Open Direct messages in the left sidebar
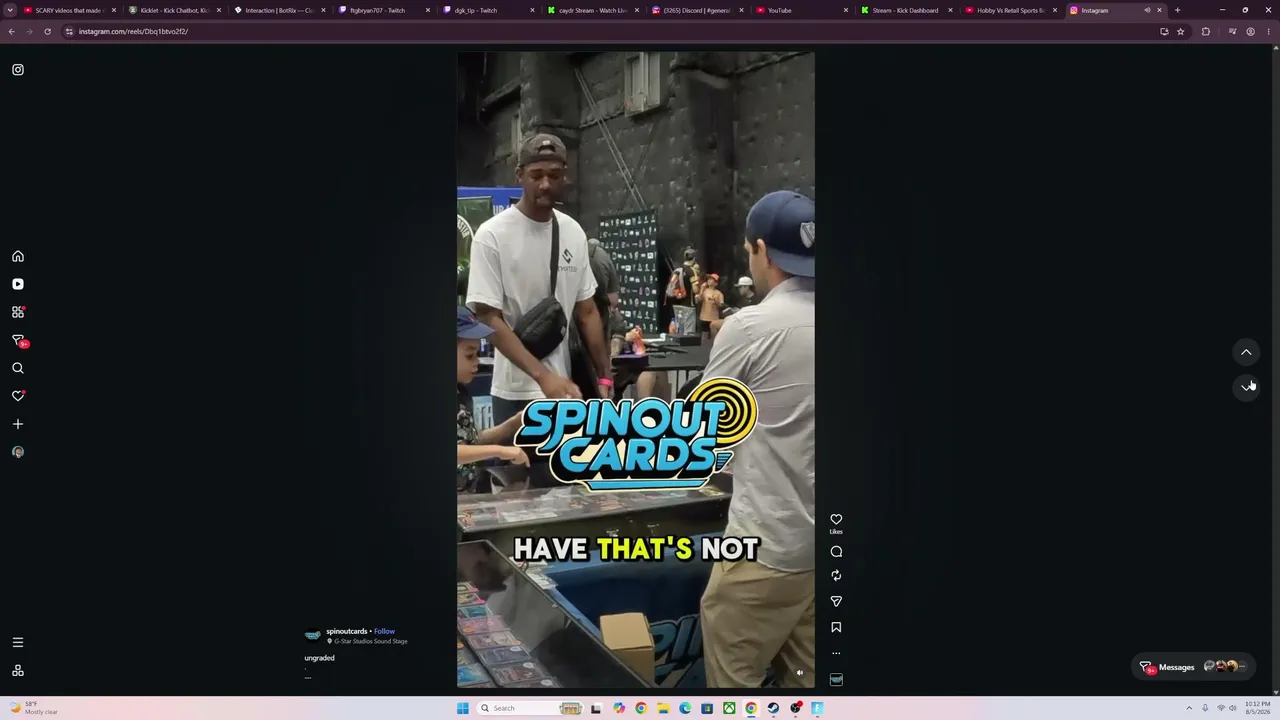Image resolution: width=1280 pixels, height=720 pixels. tap(18, 340)
